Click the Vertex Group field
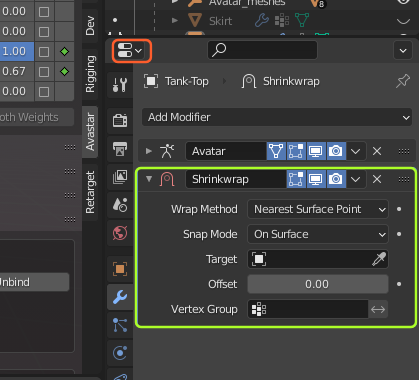This screenshot has height=380, width=419. [308, 309]
